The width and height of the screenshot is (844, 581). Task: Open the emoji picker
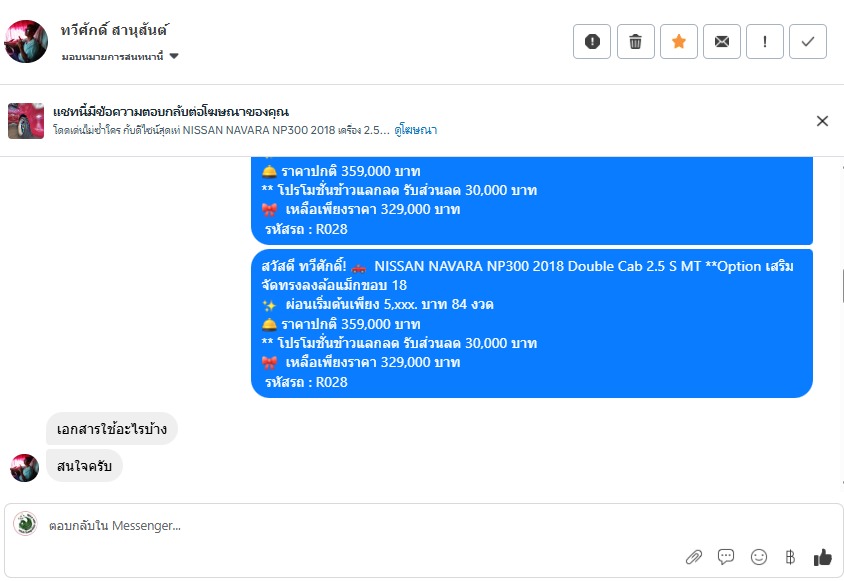point(758,557)
